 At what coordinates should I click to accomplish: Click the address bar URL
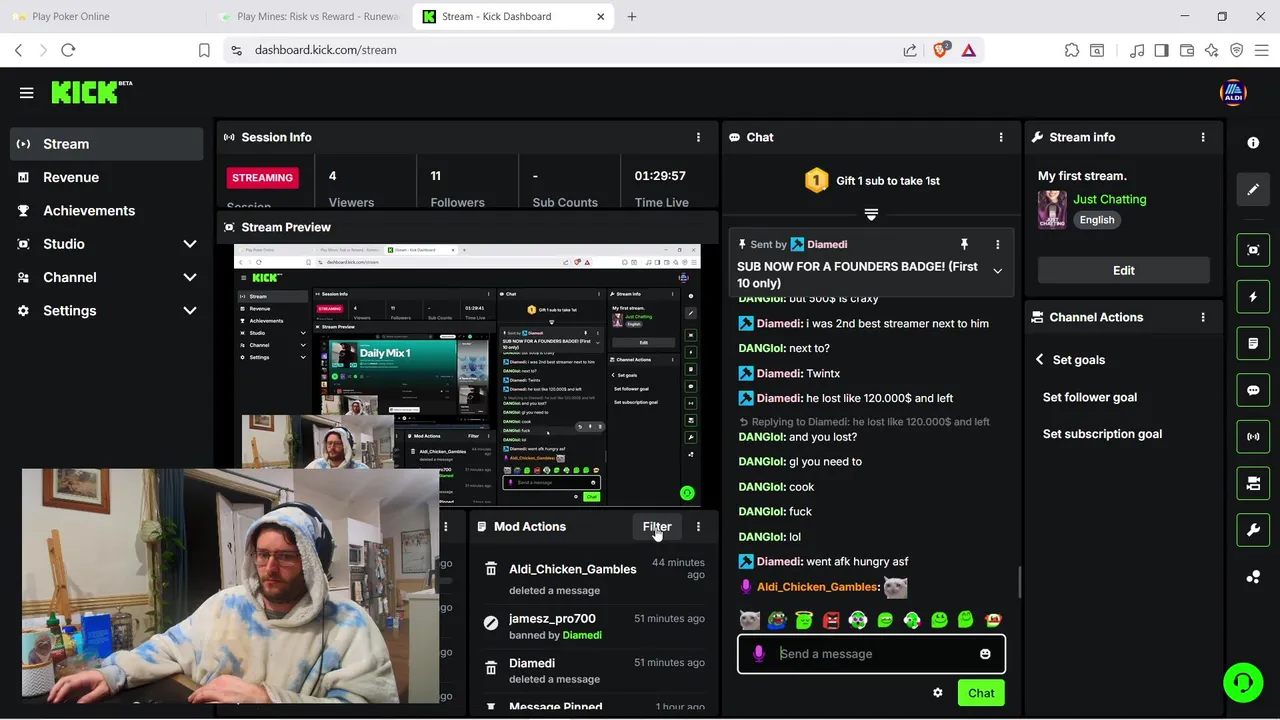pos(325,50)
